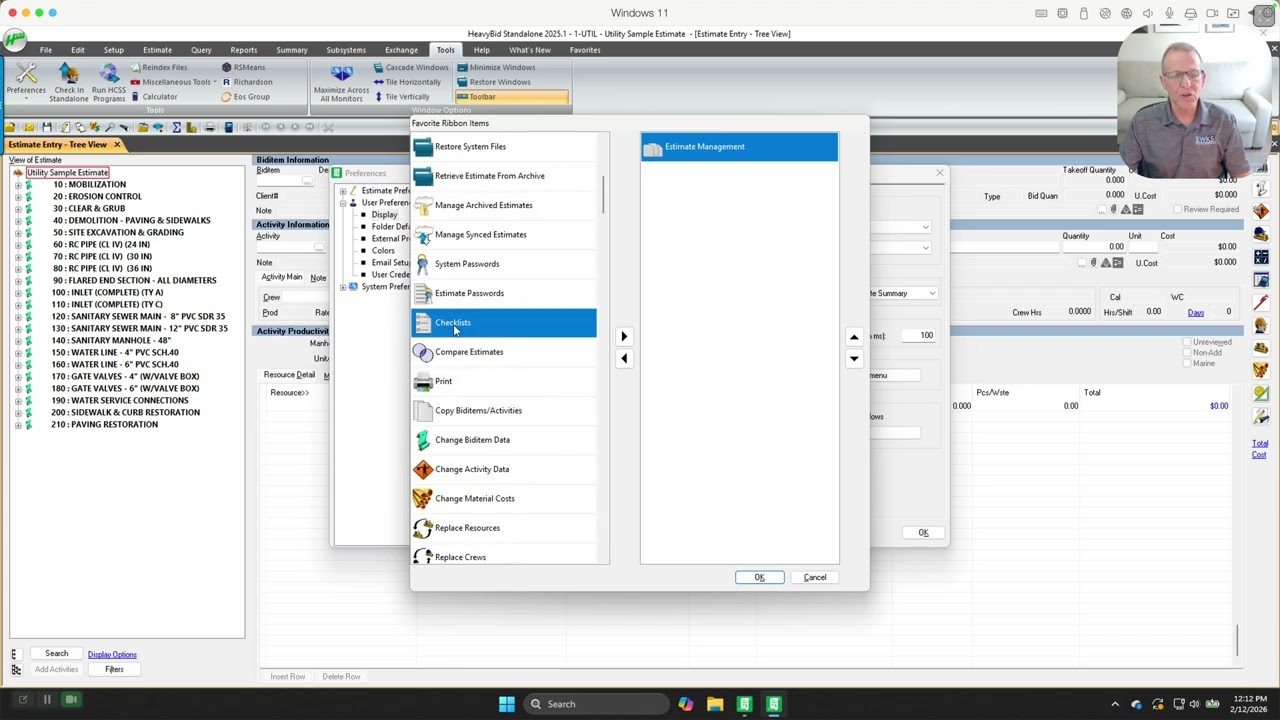
Task: Remove favorite item with left arrow
Action: click(x=624, y=358)
